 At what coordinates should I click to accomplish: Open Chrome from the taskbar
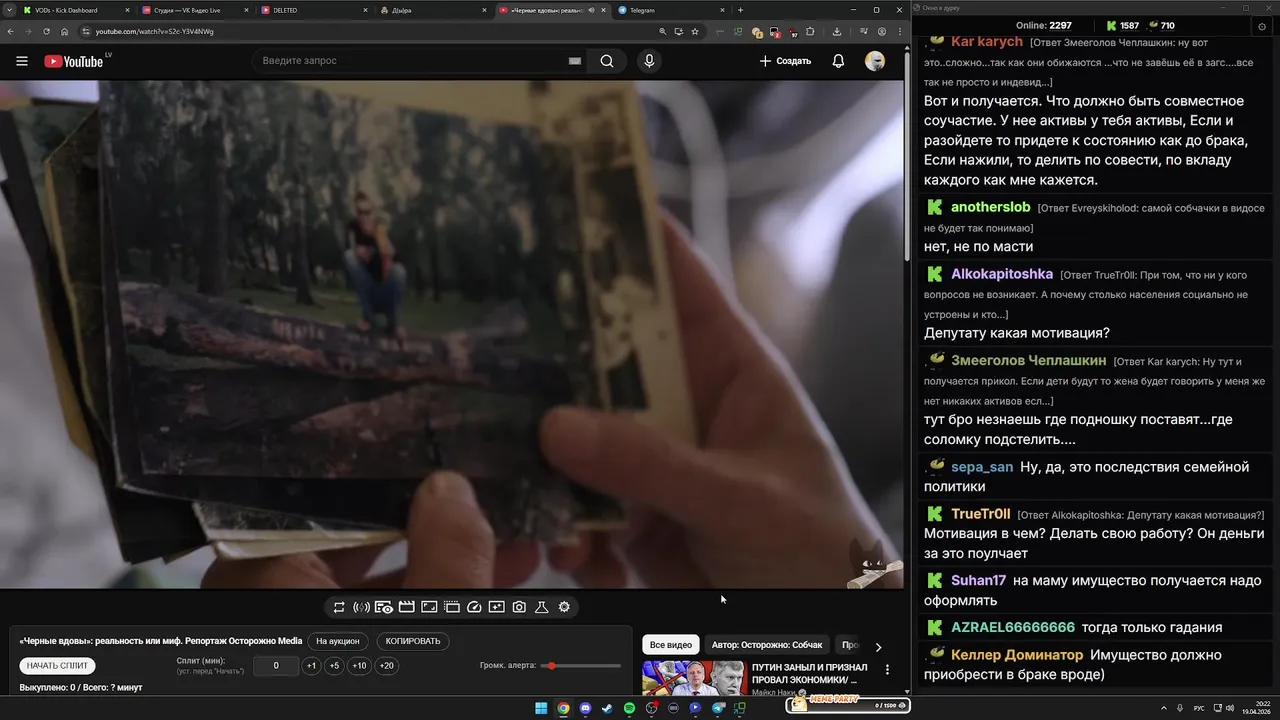pos(563,708)
